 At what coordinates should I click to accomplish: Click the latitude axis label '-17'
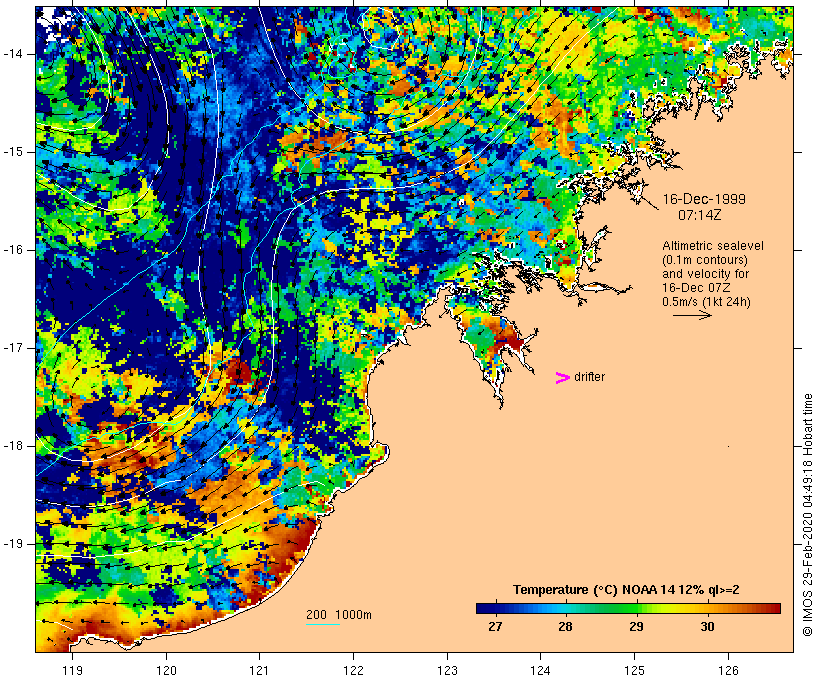[12, 348]
